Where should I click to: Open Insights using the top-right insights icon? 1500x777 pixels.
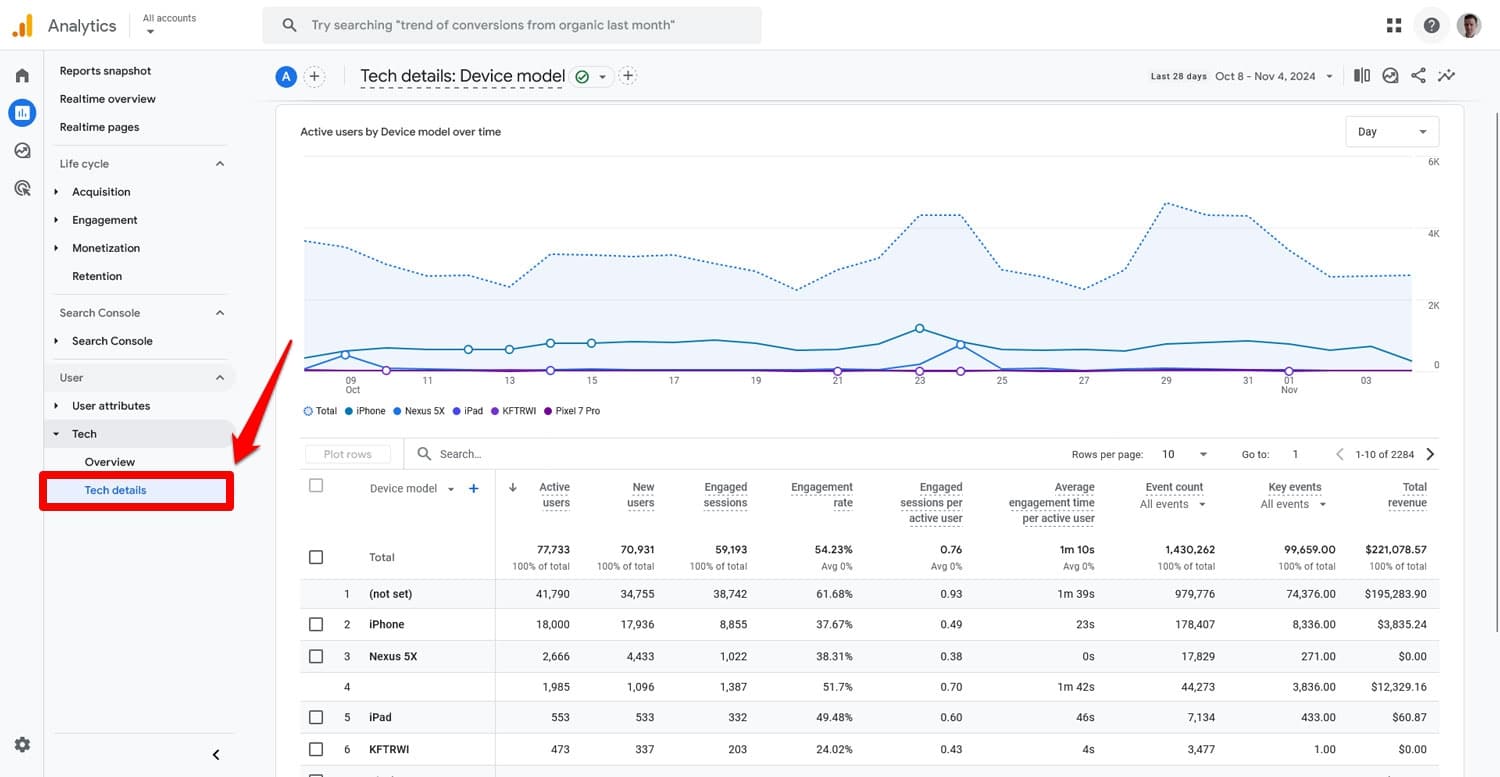coord(1390,75)
